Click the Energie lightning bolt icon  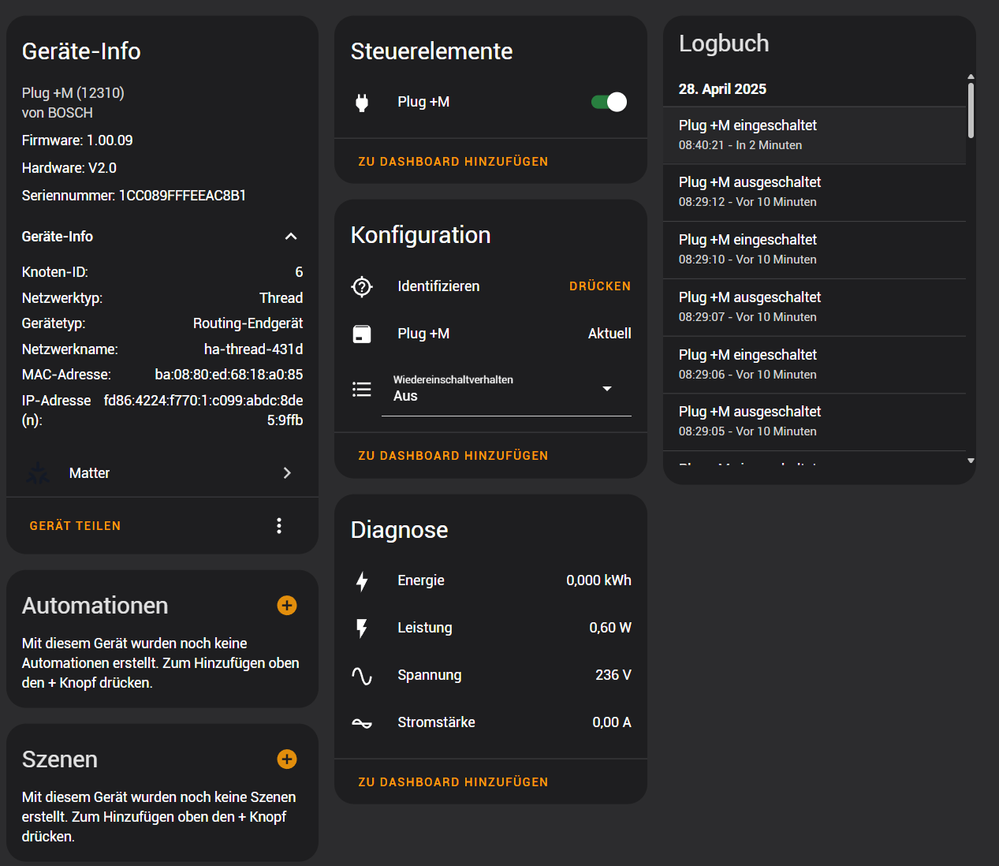(362, 581)
